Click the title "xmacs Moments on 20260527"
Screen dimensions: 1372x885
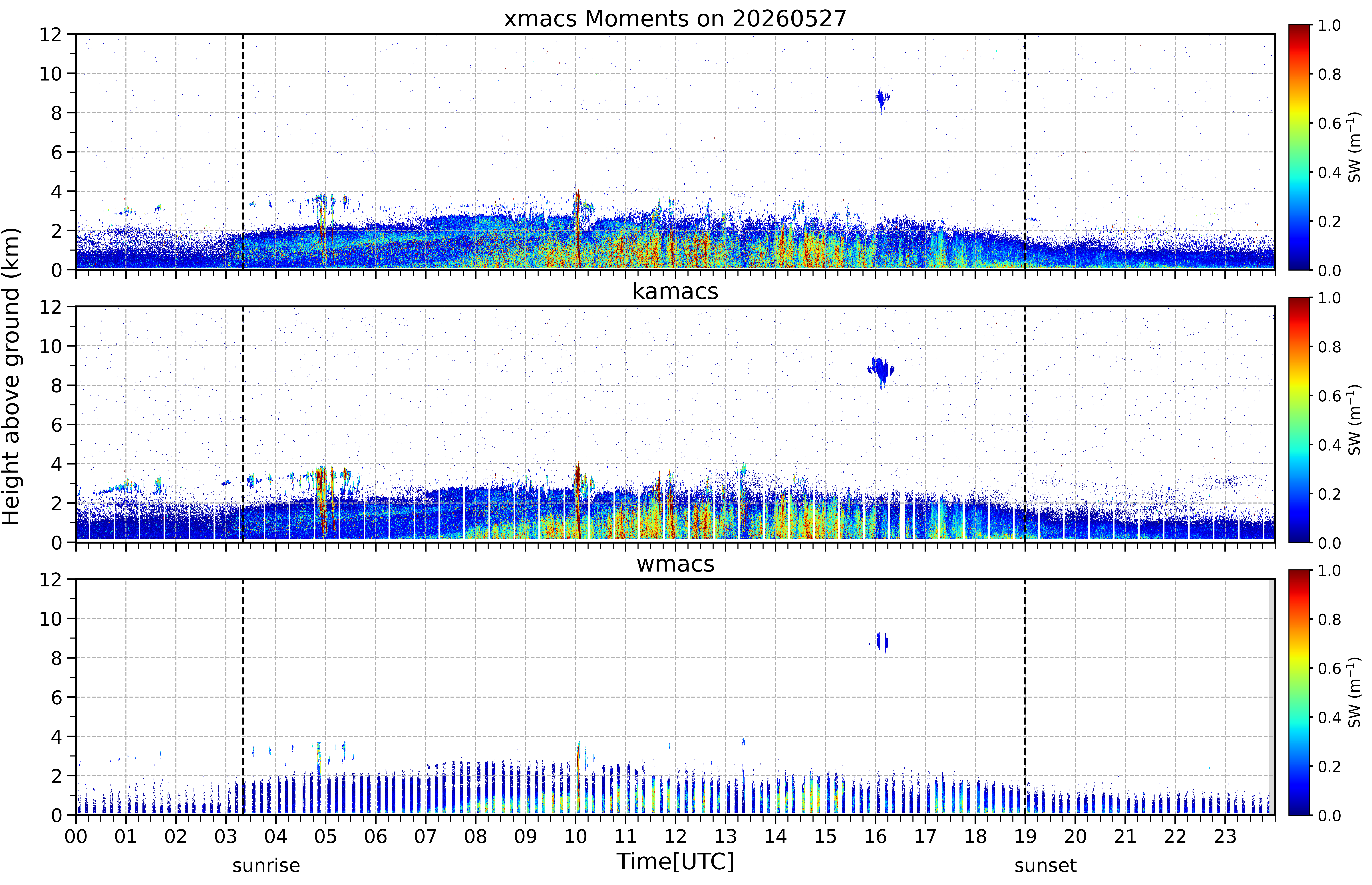[x=675, y=18]
